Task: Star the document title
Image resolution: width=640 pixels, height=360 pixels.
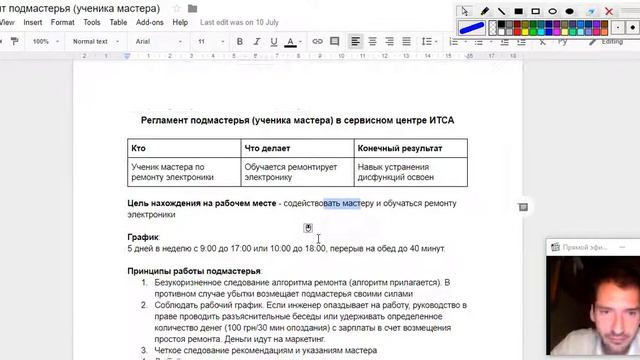Action: click(x=176, y=8)
